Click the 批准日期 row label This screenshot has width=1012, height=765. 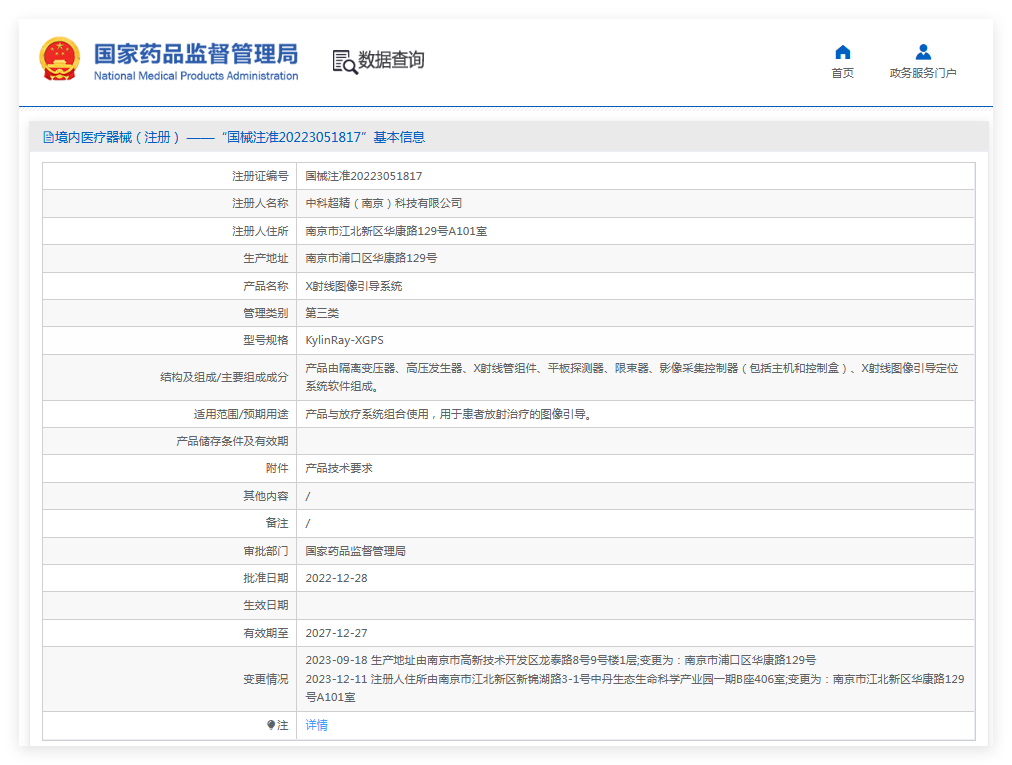266,578
